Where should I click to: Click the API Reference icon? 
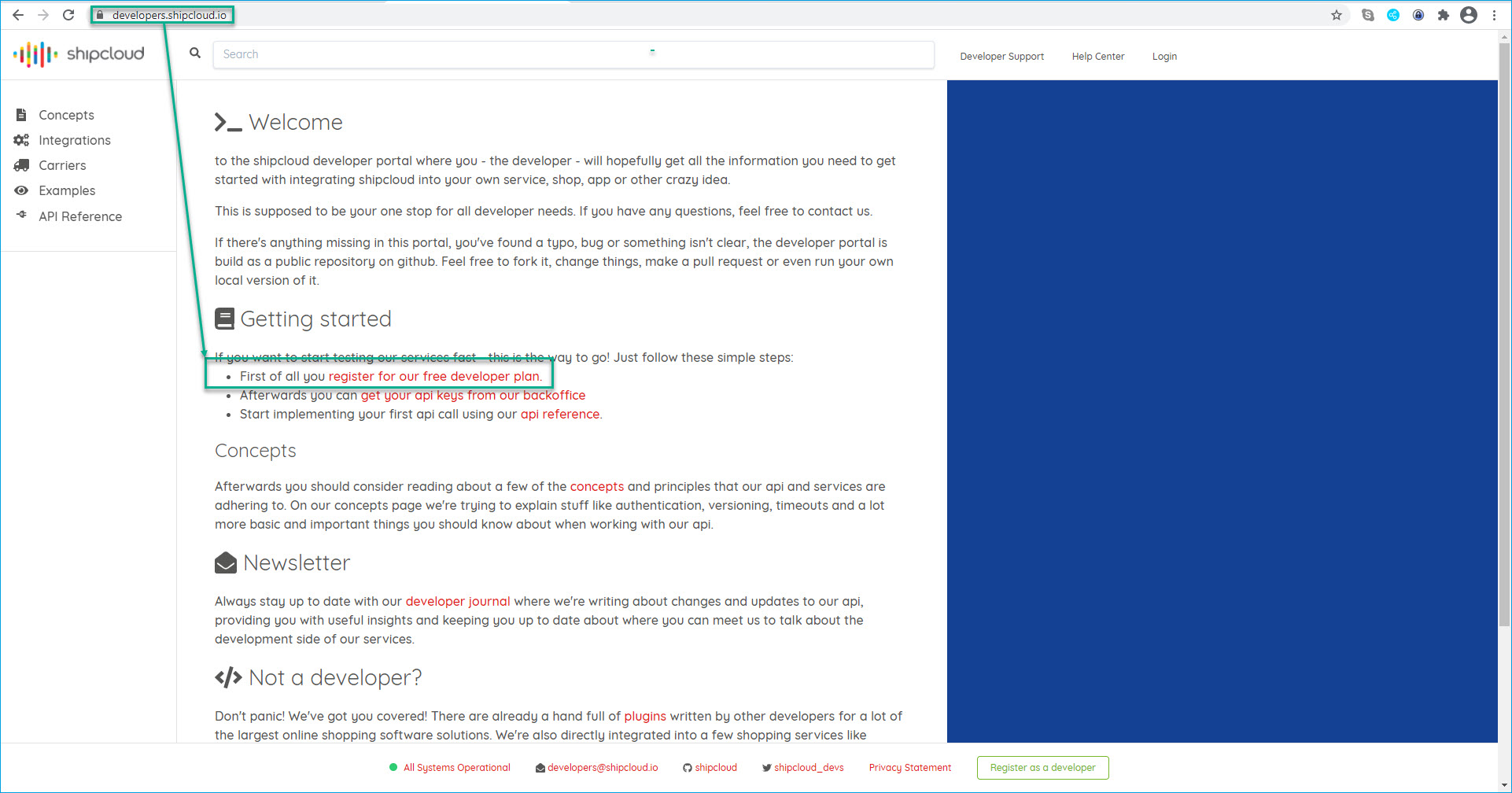(21, 214)
